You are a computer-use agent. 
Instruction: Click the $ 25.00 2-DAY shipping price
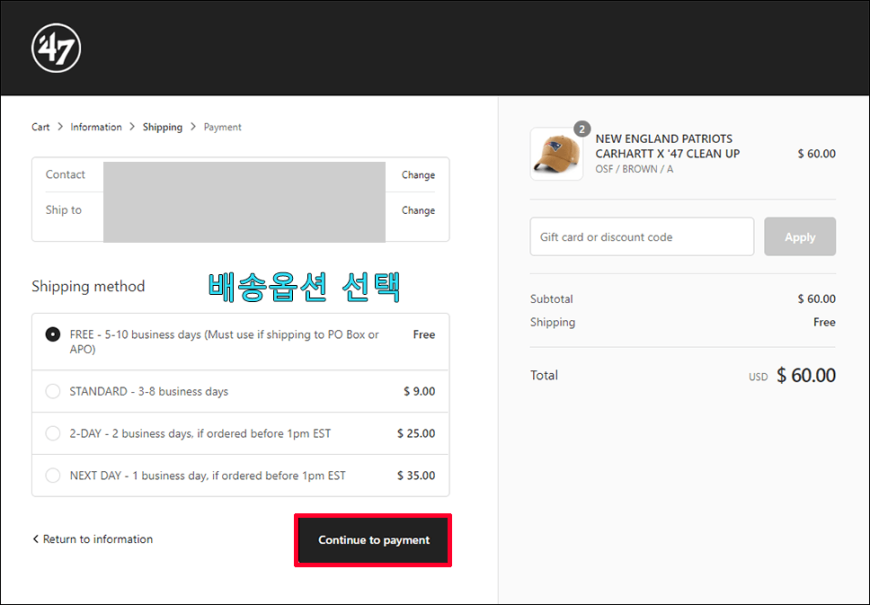click(x=416, y=433)
